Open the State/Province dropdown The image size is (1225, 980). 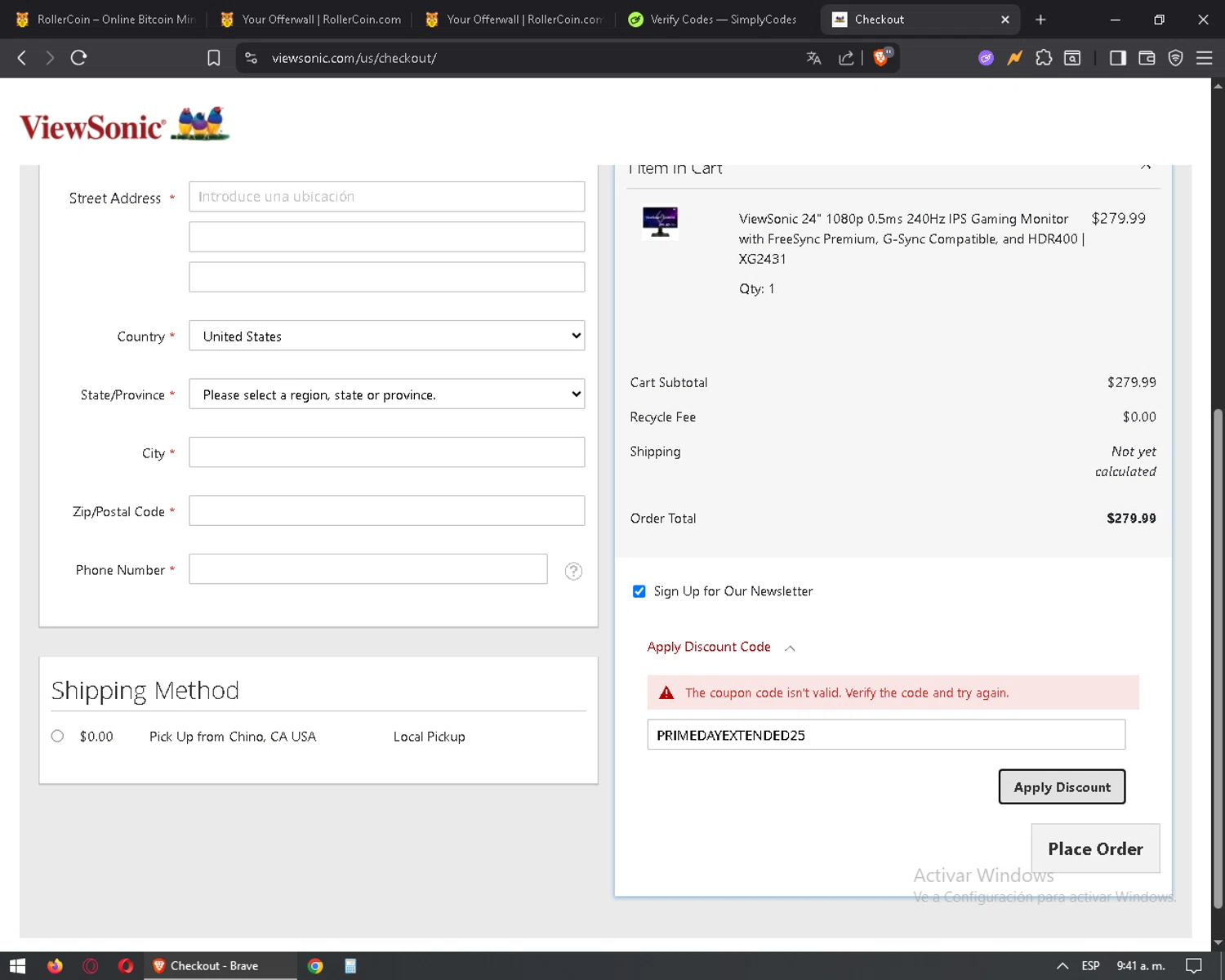387,394
